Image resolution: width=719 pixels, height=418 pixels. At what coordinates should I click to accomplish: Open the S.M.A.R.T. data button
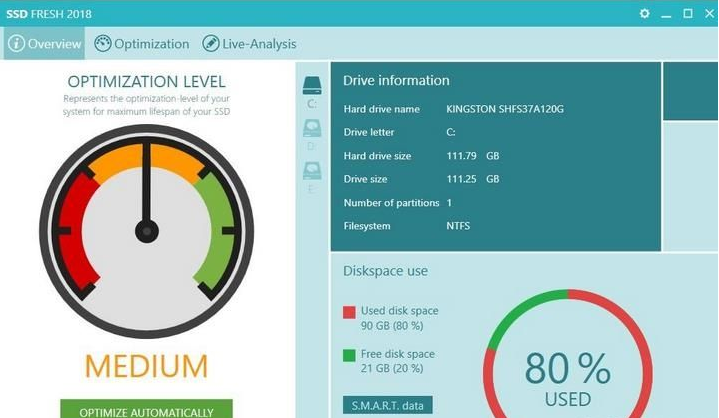[387, 405]
